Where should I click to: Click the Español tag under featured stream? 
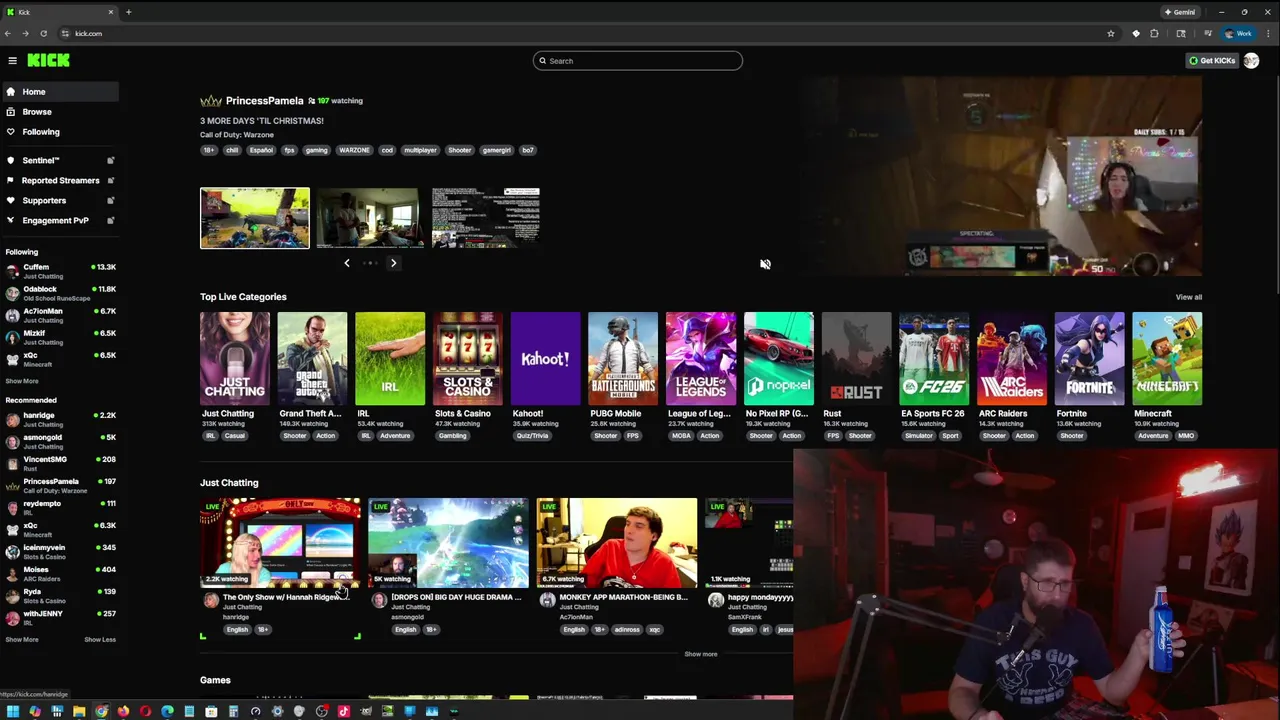[x=261, y=150]
